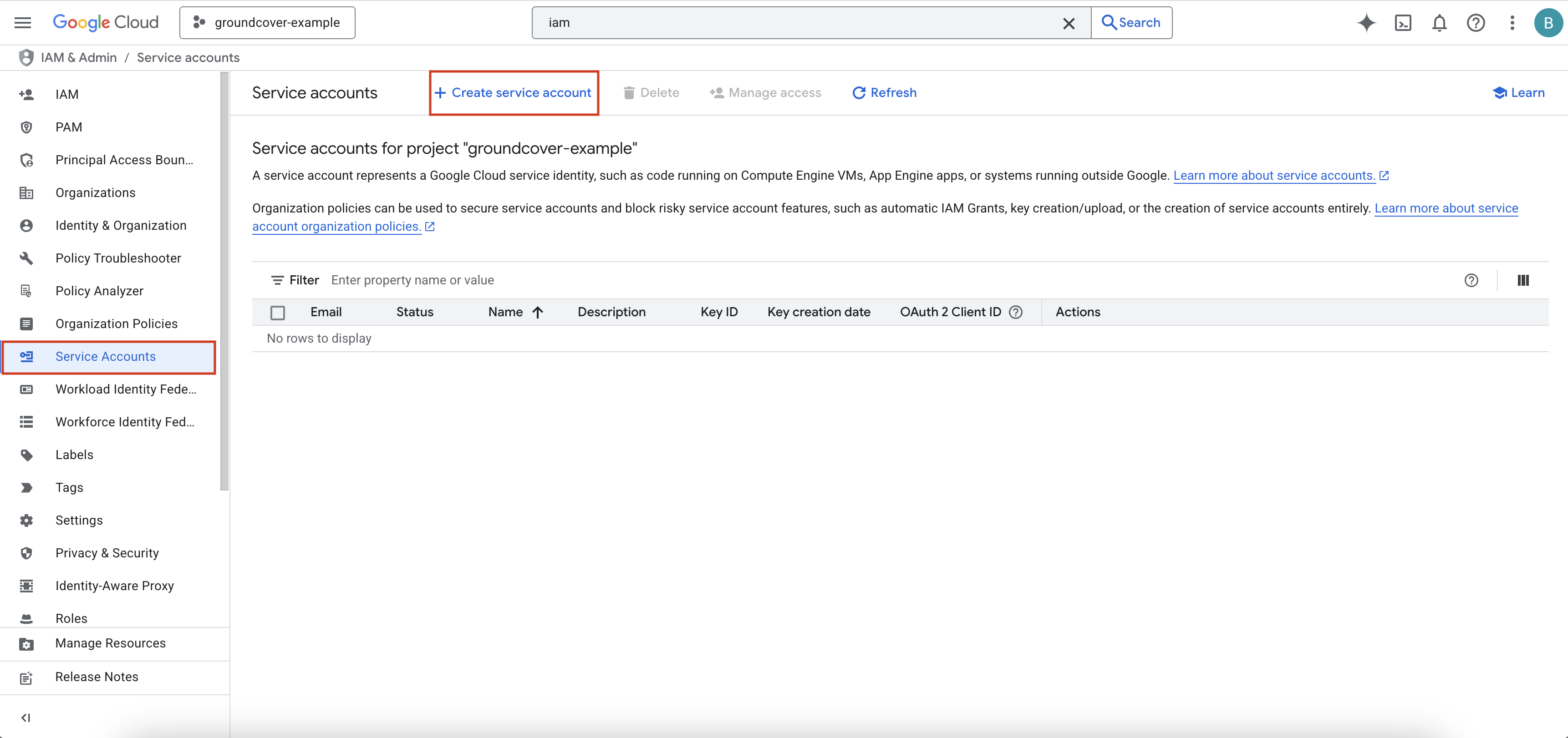Collapse the left navigation panel
This screenshot has height=738, width=1568.
tap(25, 718)
